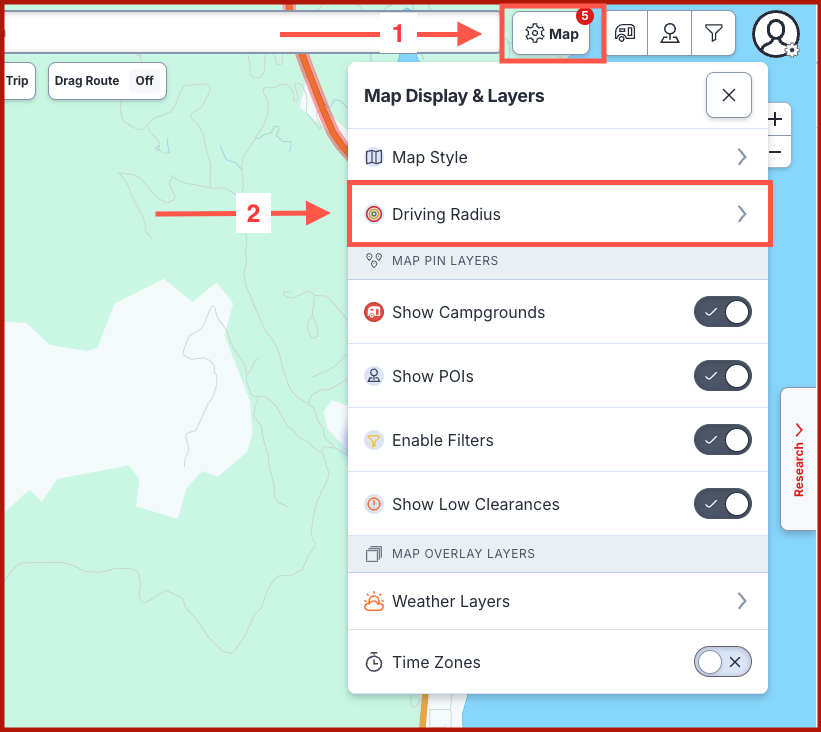Open the Map settings button

(x=551, y=34)
